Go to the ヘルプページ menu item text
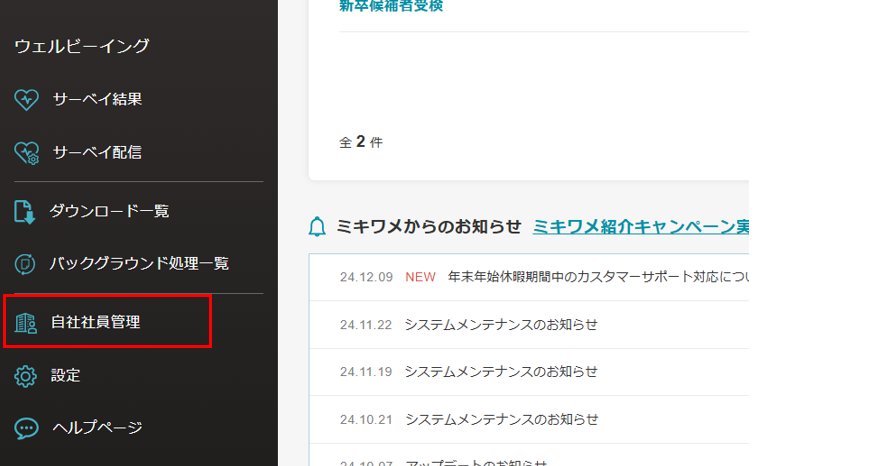874x466 pixels. pyautogui.click(x=97, y=428)
